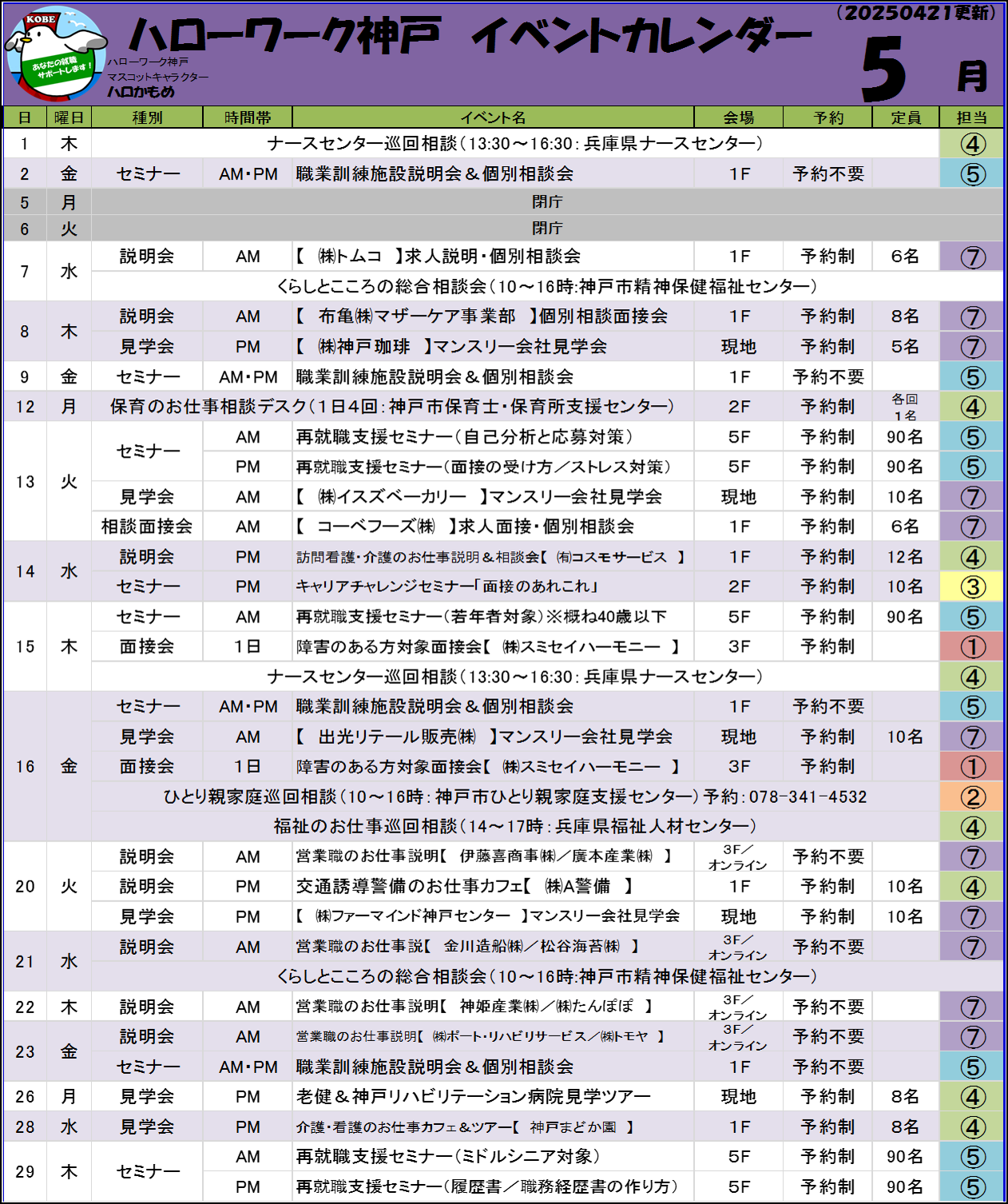The image size is (1008, 1204).
Task: Select ㈱イスズベーカリー マンスリー会社見学会 event
Action: (x=478, y=497)
